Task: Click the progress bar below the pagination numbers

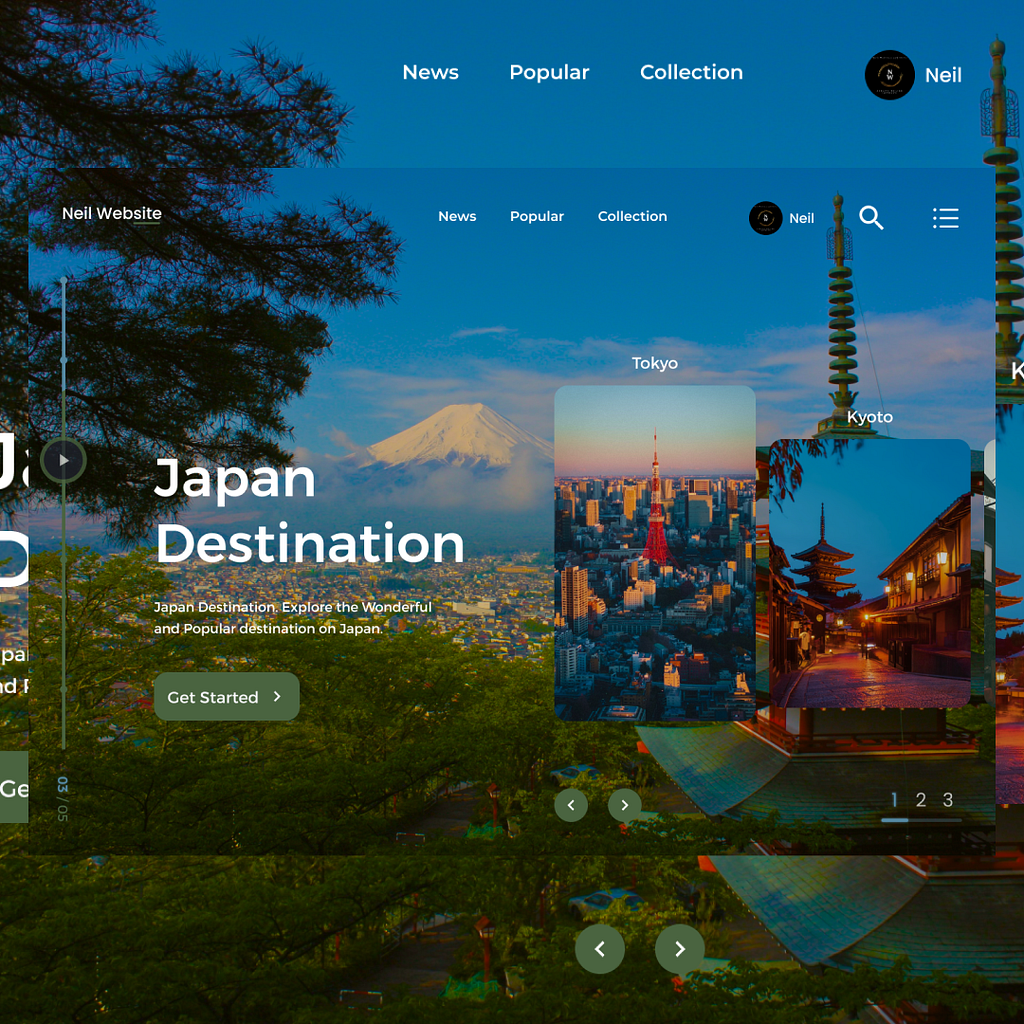Action: (920, 820)
